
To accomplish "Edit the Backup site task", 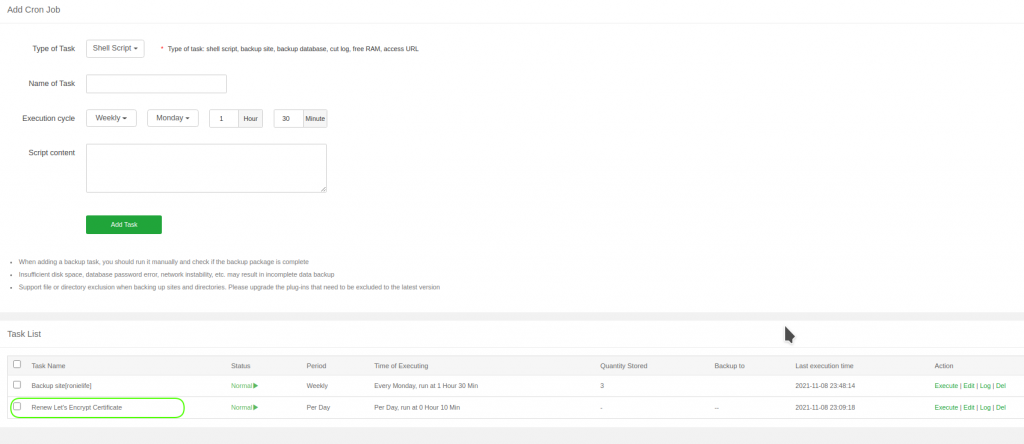I will pos(969,385).
